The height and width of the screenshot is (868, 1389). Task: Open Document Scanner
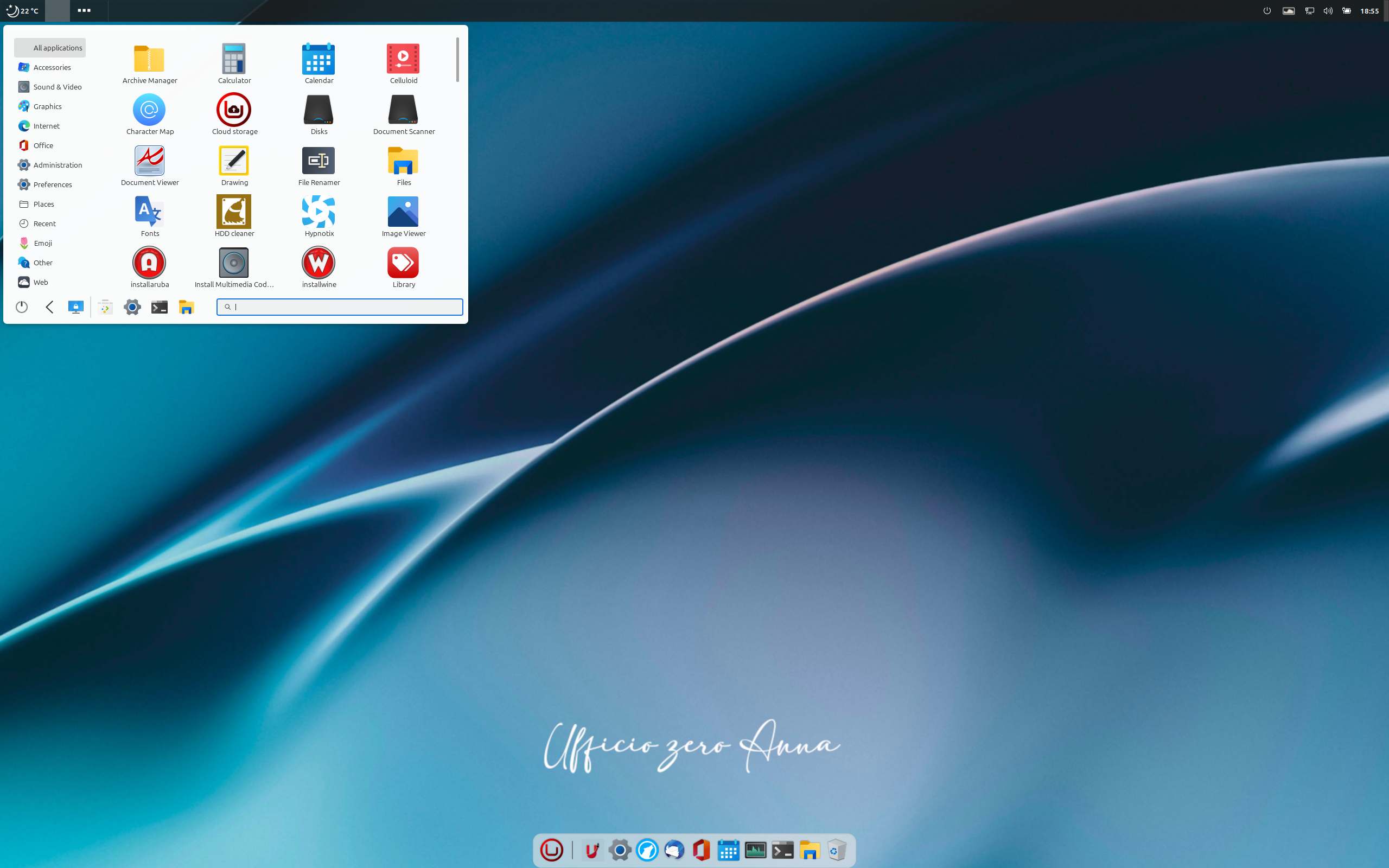click(404, 115)
